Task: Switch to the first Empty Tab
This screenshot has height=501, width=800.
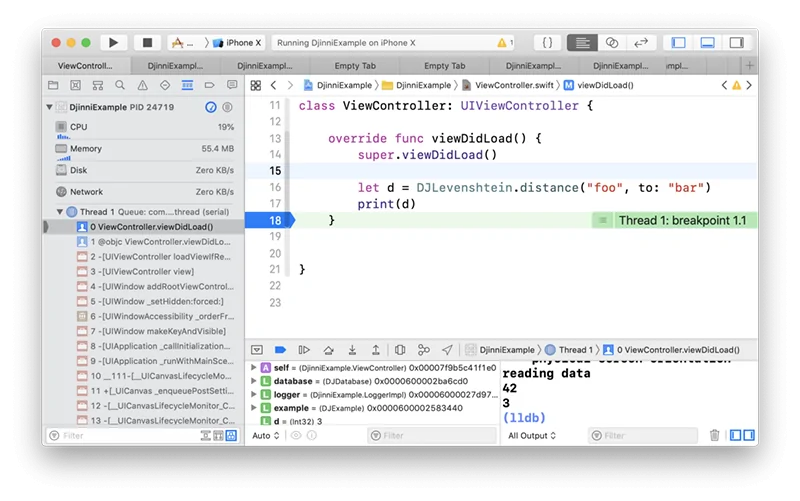Action: tap(354, 66)
